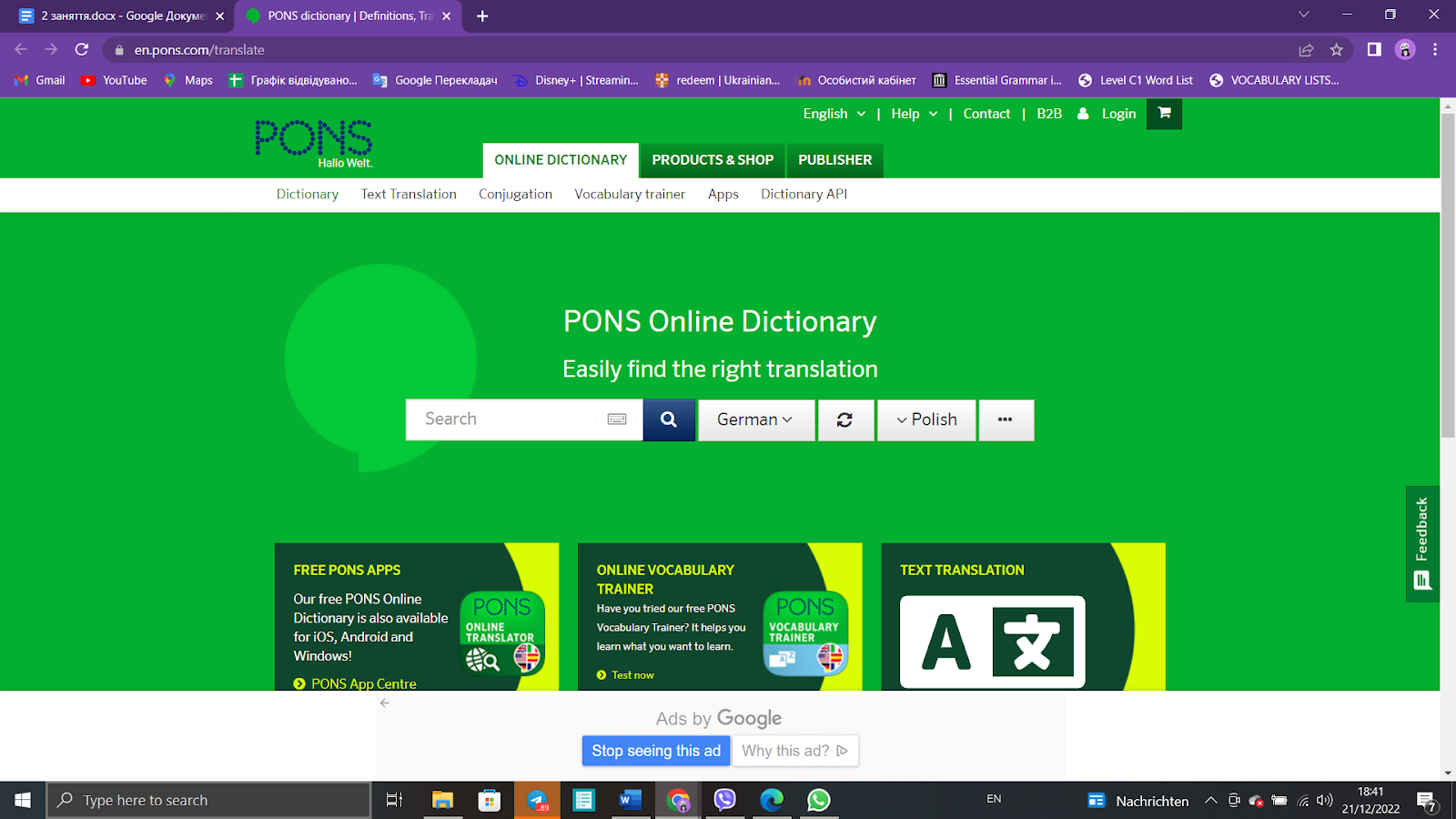This screenshot has width=1456, height=819.
Task: Open Apps submenu item
Action: click(x=723, y=194)
